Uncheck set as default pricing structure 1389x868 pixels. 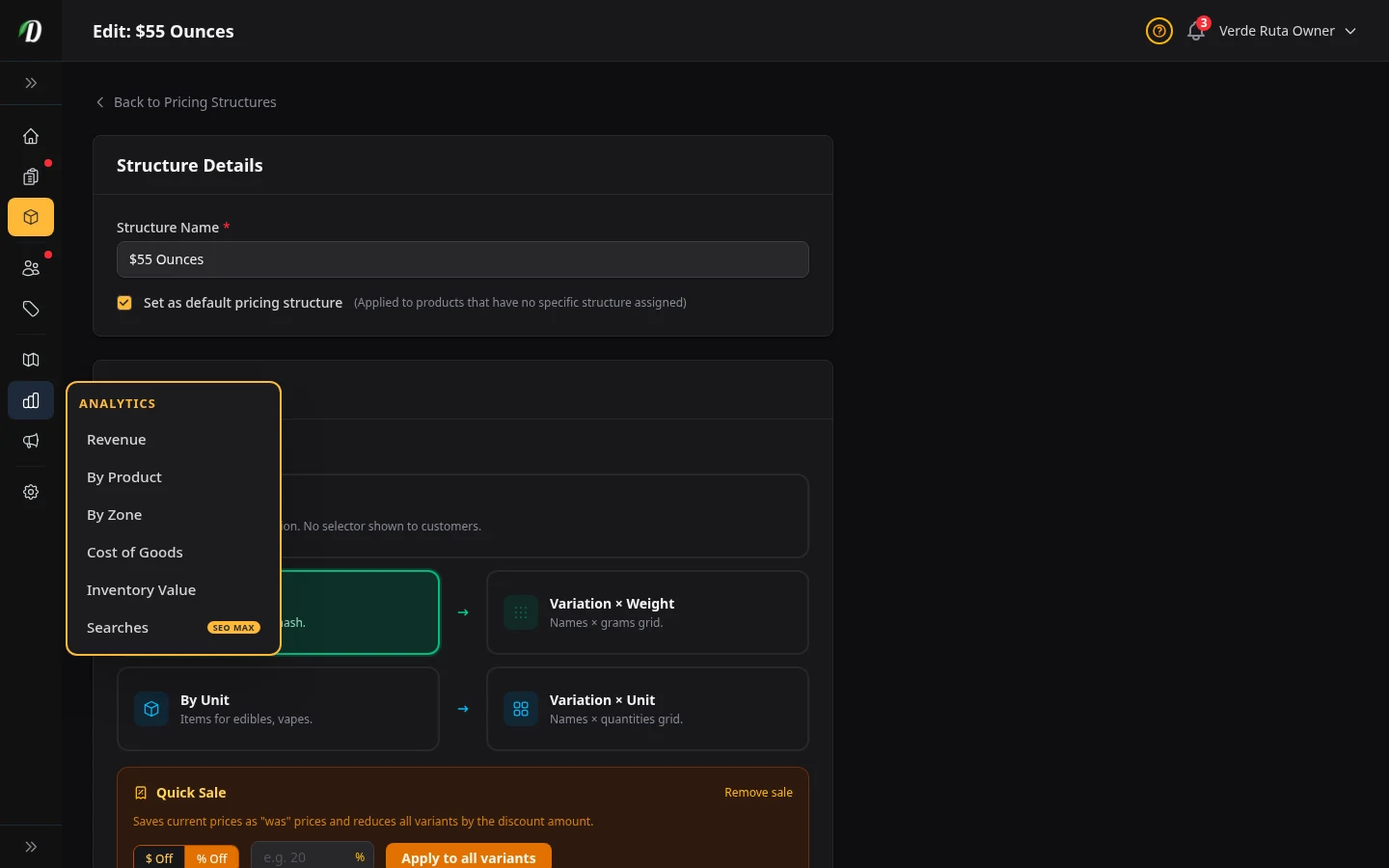point(124,302)
